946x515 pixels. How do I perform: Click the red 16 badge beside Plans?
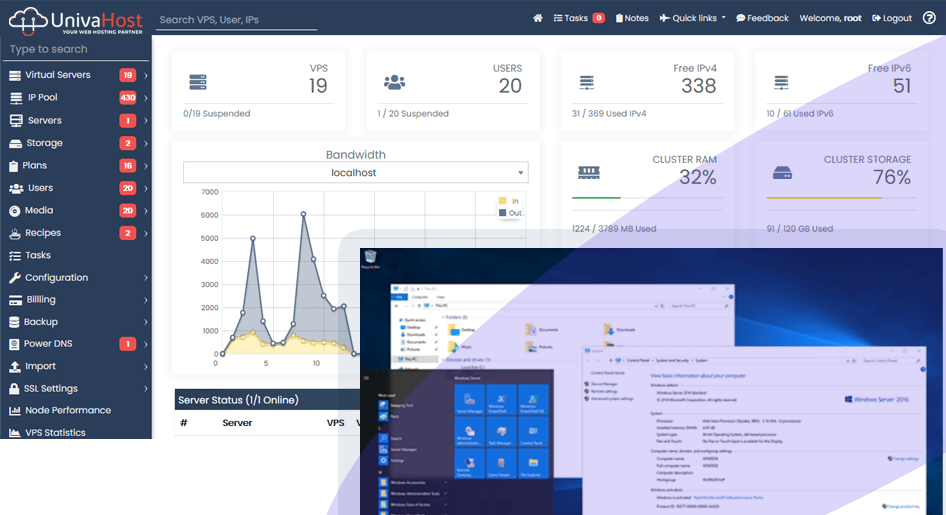pos(128,166)
